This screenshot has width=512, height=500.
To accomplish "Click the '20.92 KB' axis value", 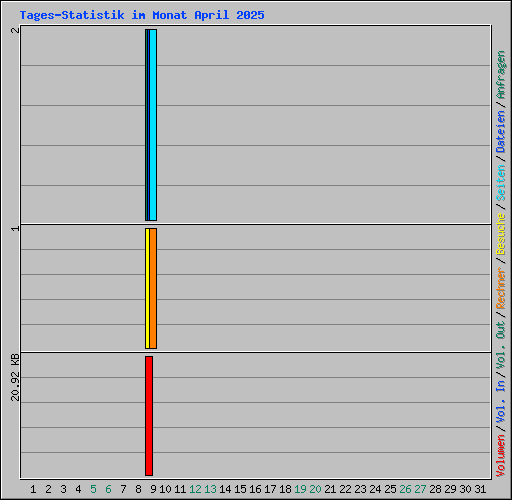I will (15, 377).
